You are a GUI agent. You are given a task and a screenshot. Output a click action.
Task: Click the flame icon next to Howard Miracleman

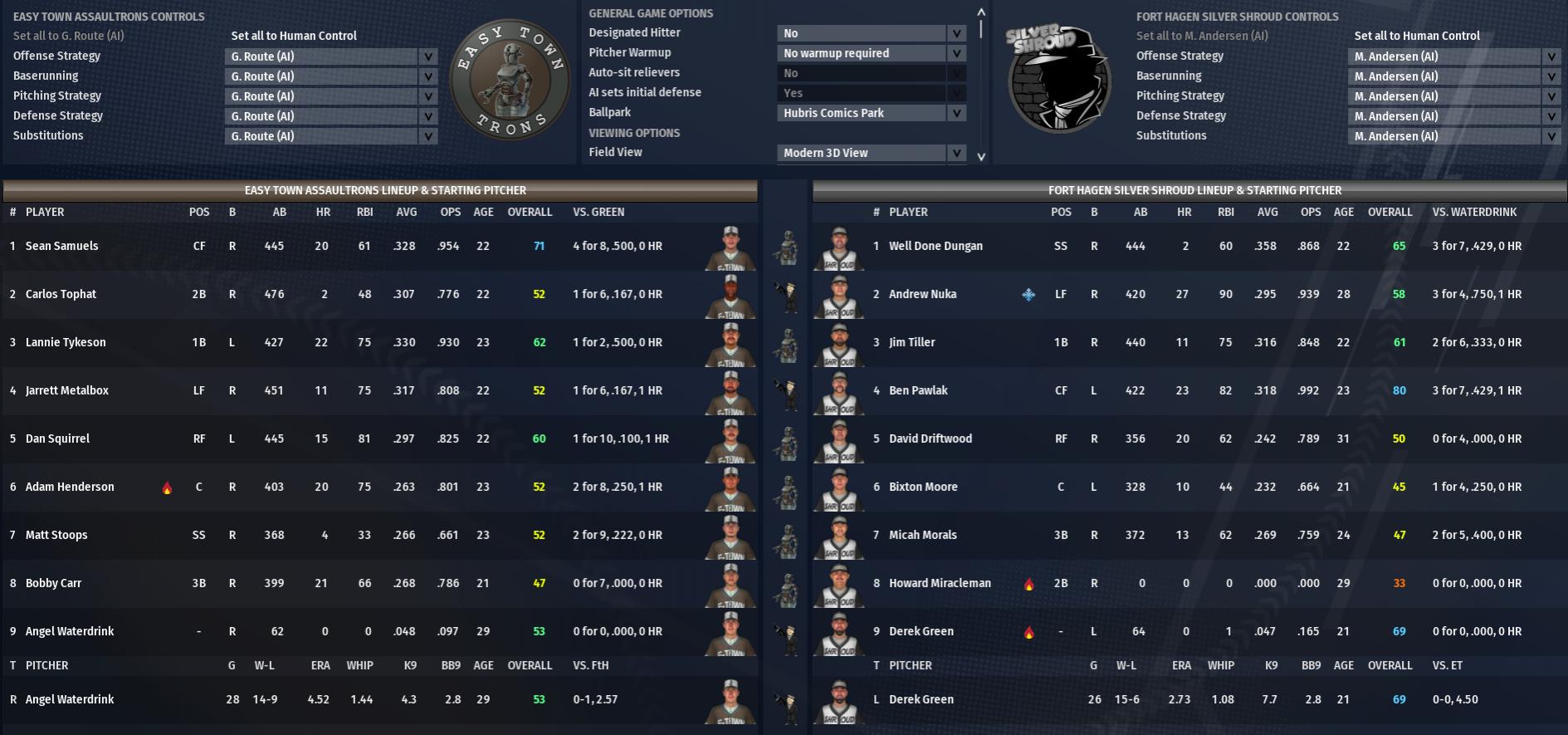click(x=1029, y=584)
